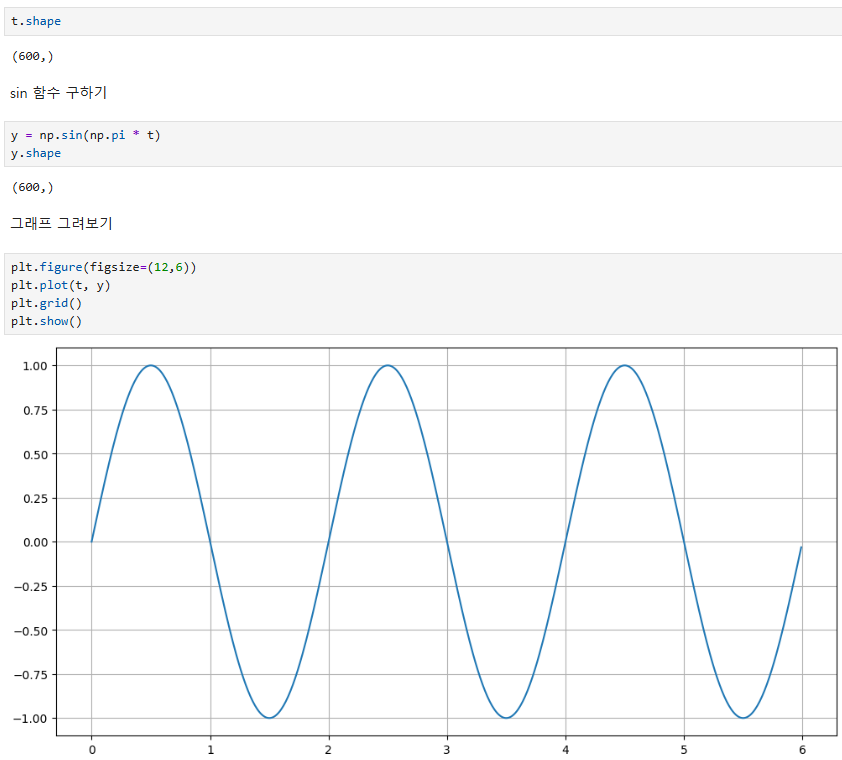842x760 pixels.
Task: Click the plt.plot(t, y) line
Action: (60, 285)
